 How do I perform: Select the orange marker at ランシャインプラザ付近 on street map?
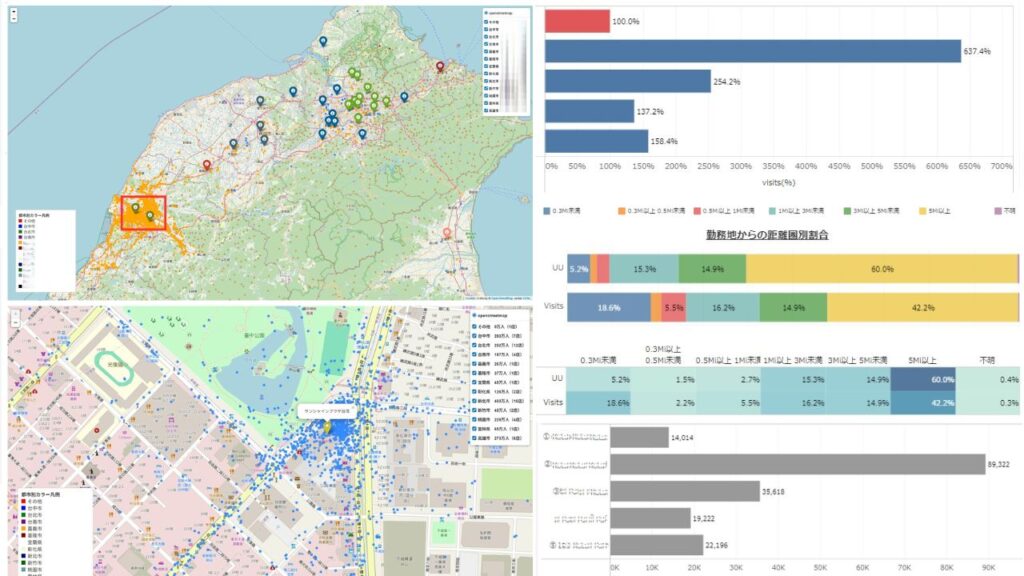[x=326, y=427]
